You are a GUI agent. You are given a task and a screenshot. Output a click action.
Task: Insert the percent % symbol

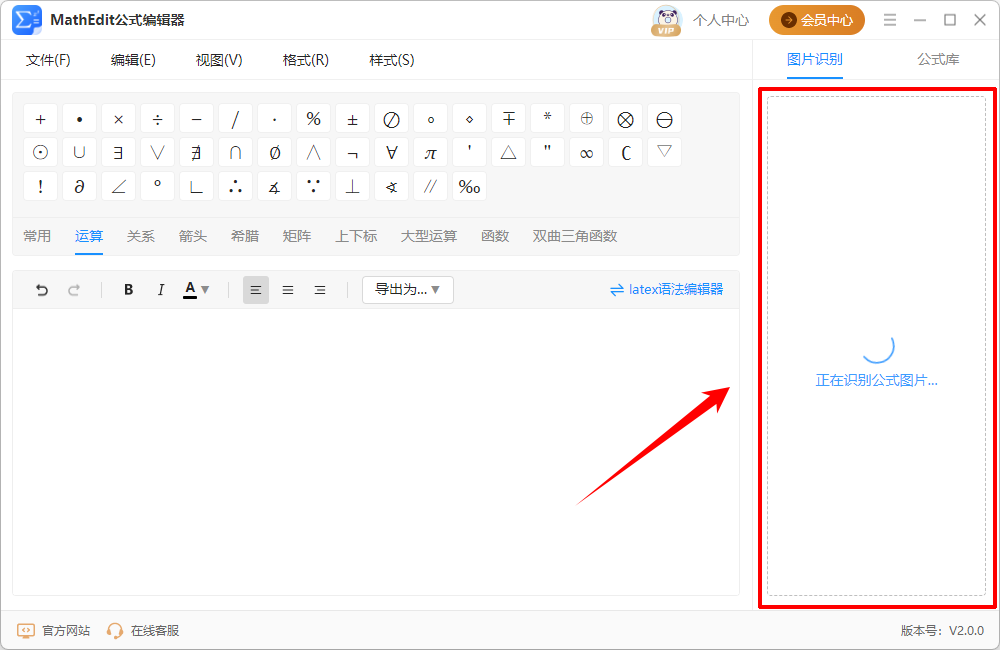pyautogui.click(x=313, y=119)
